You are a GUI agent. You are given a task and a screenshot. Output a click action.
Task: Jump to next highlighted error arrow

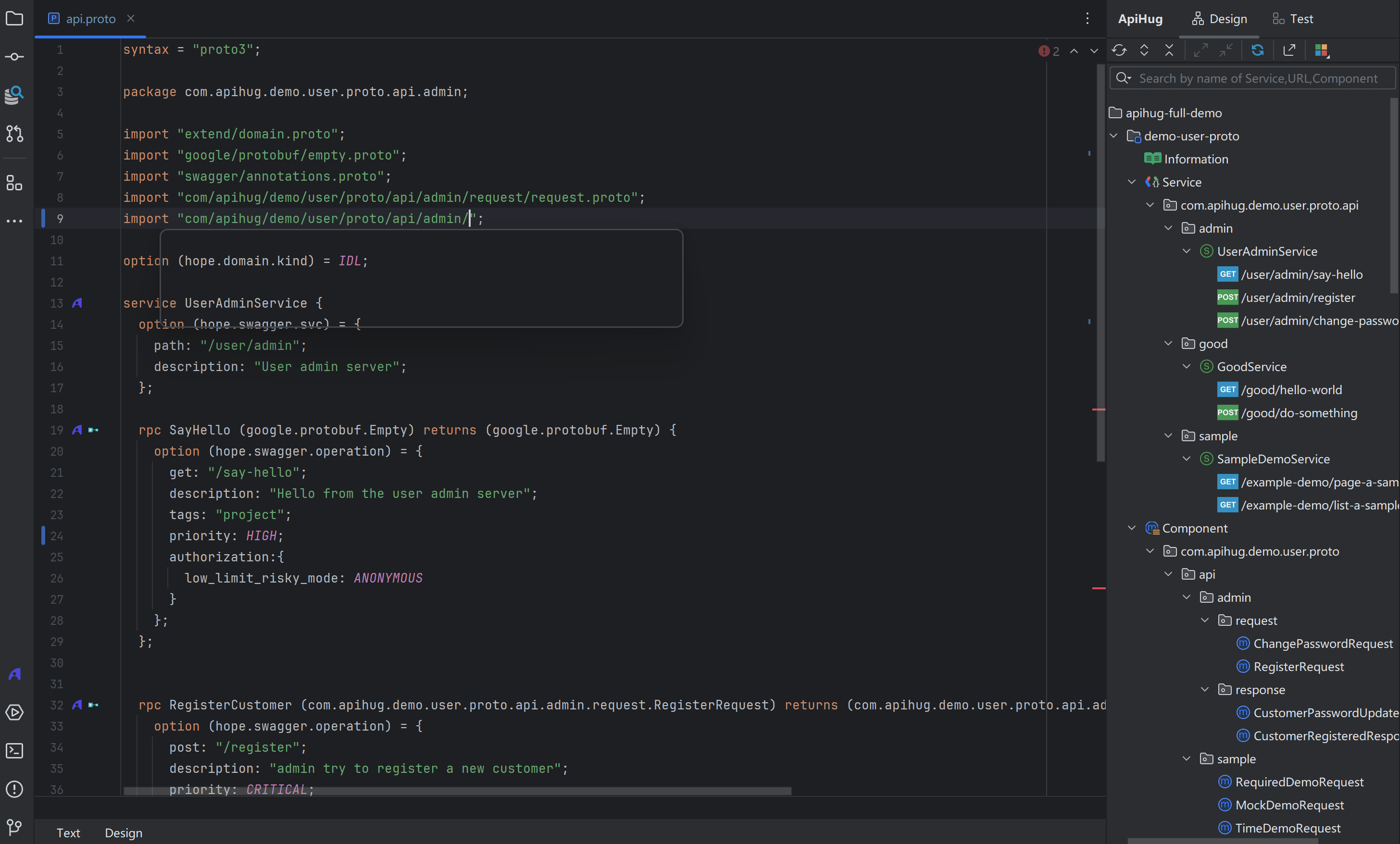click(x=1094, y=51)
